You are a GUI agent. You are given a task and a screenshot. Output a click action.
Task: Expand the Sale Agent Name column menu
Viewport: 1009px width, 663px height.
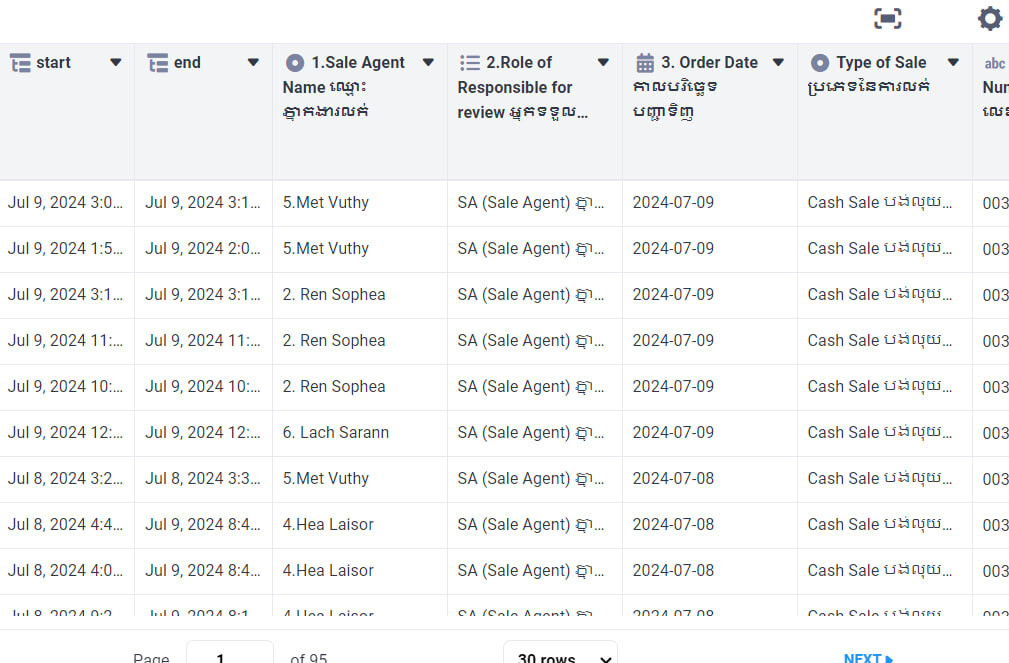[x=428, y=63]
